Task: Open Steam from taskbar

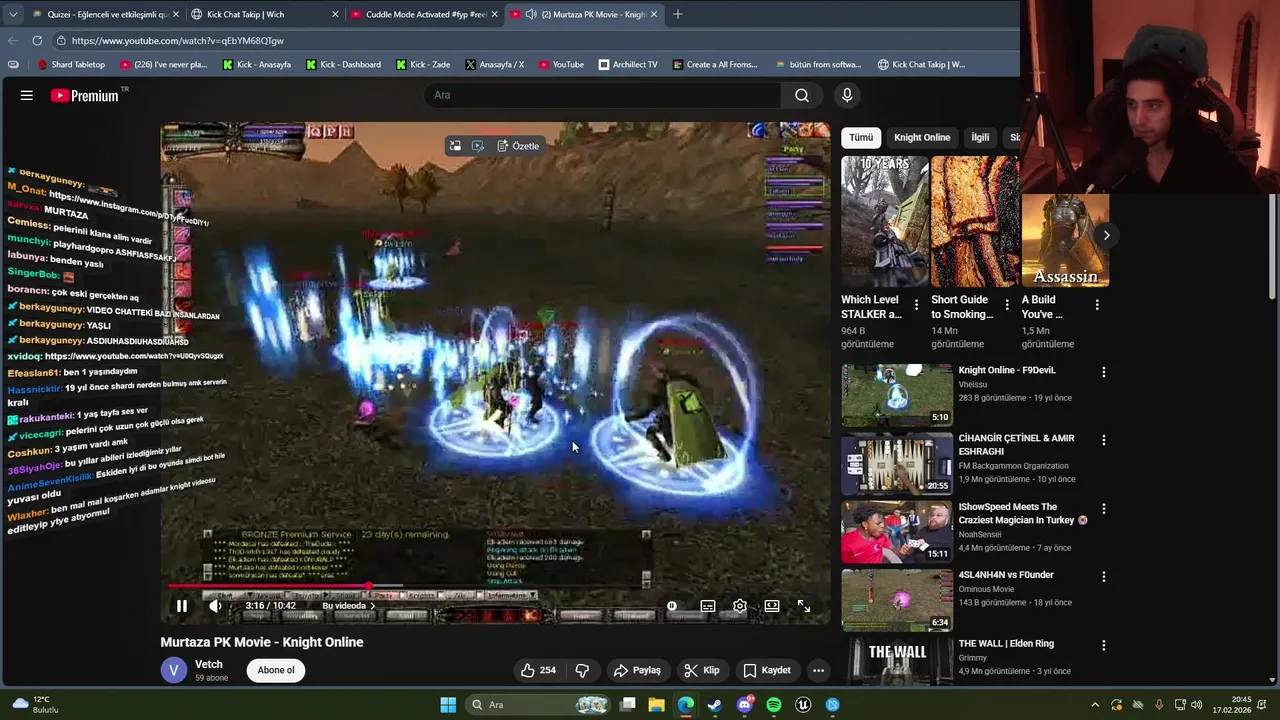Action: [x=714, y=705]
